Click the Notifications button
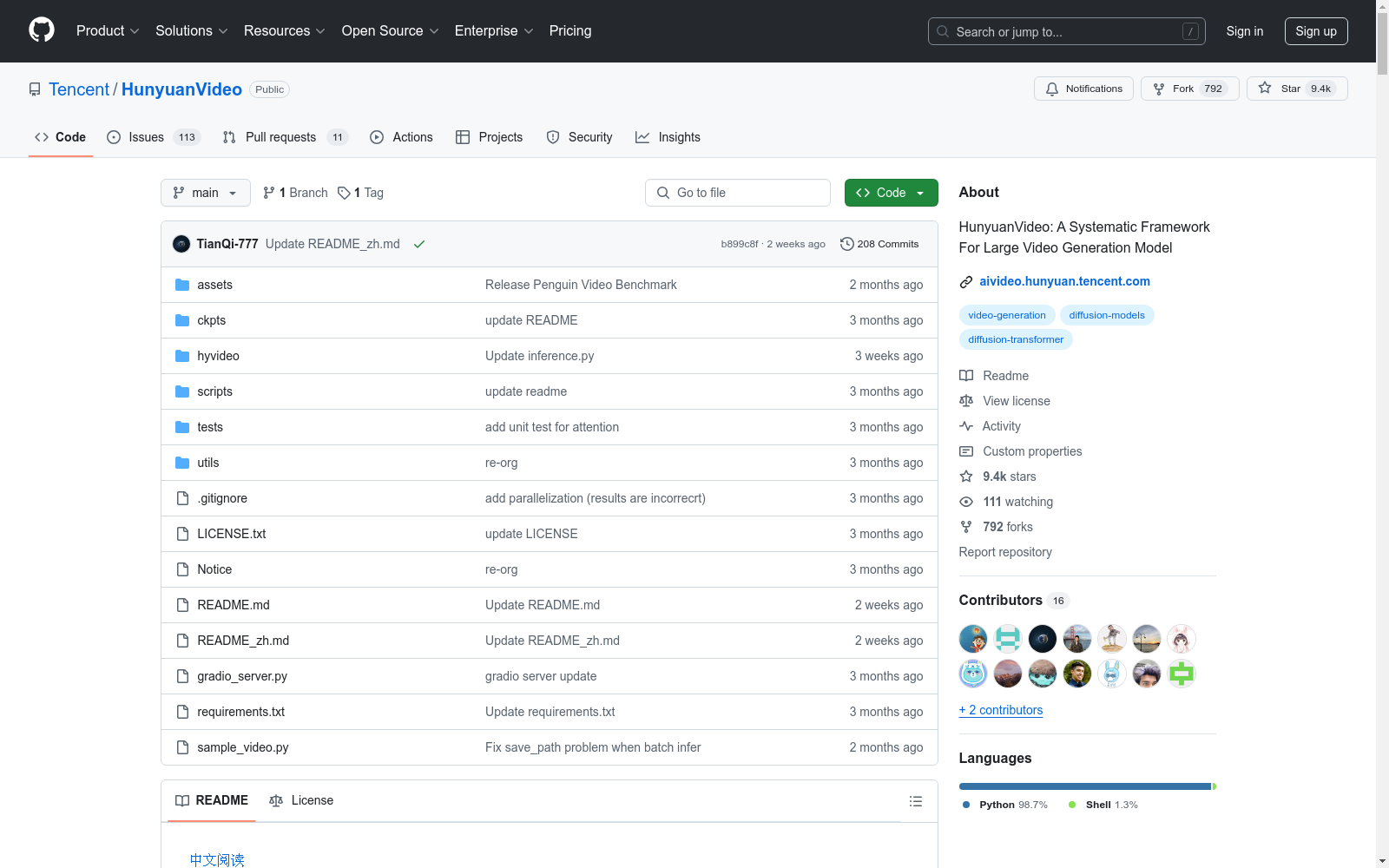 coord(1083,89)
